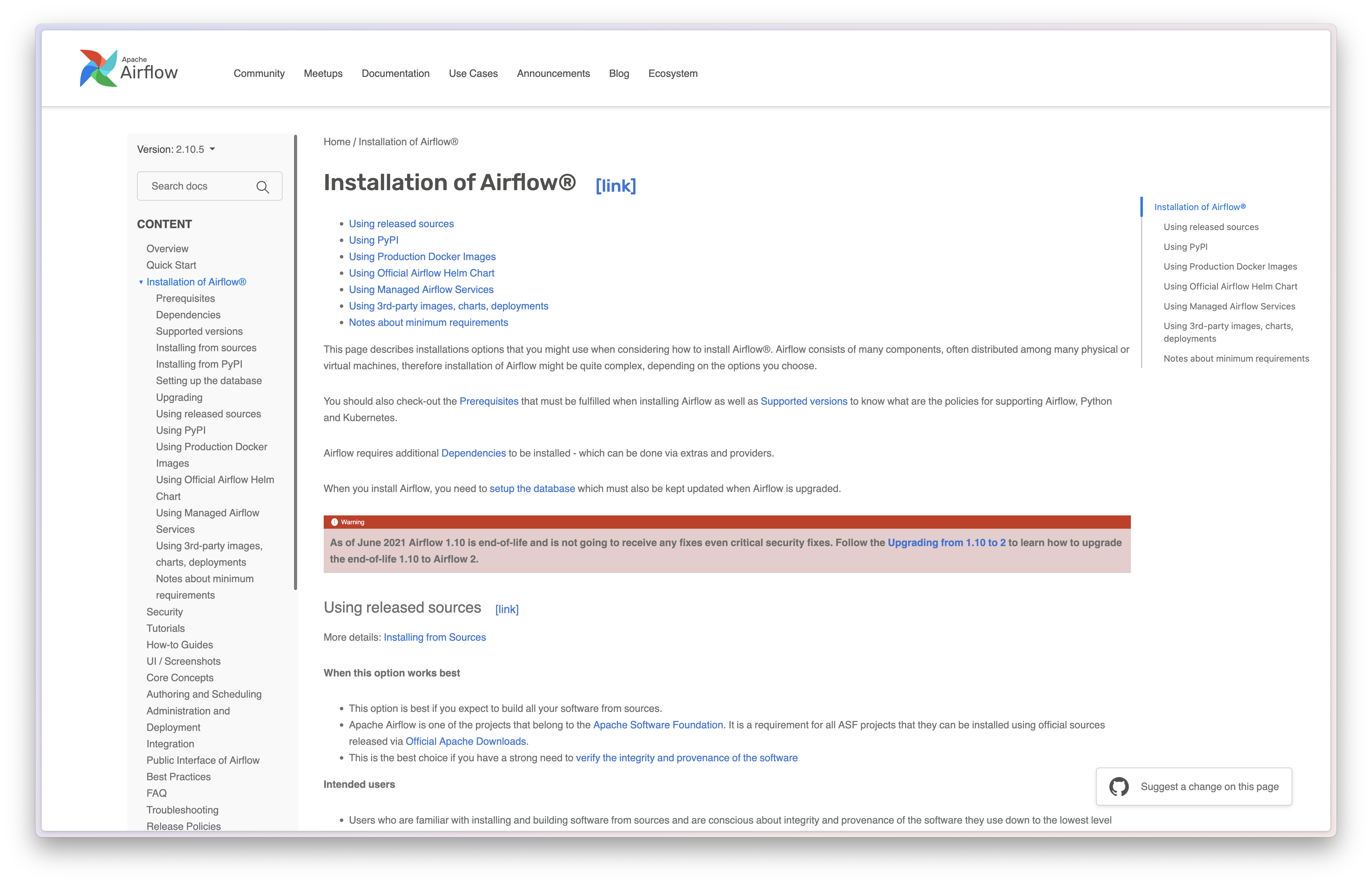Open Meetups in top navigation
Screen dimensions: 1372x884
click(323, 73)
